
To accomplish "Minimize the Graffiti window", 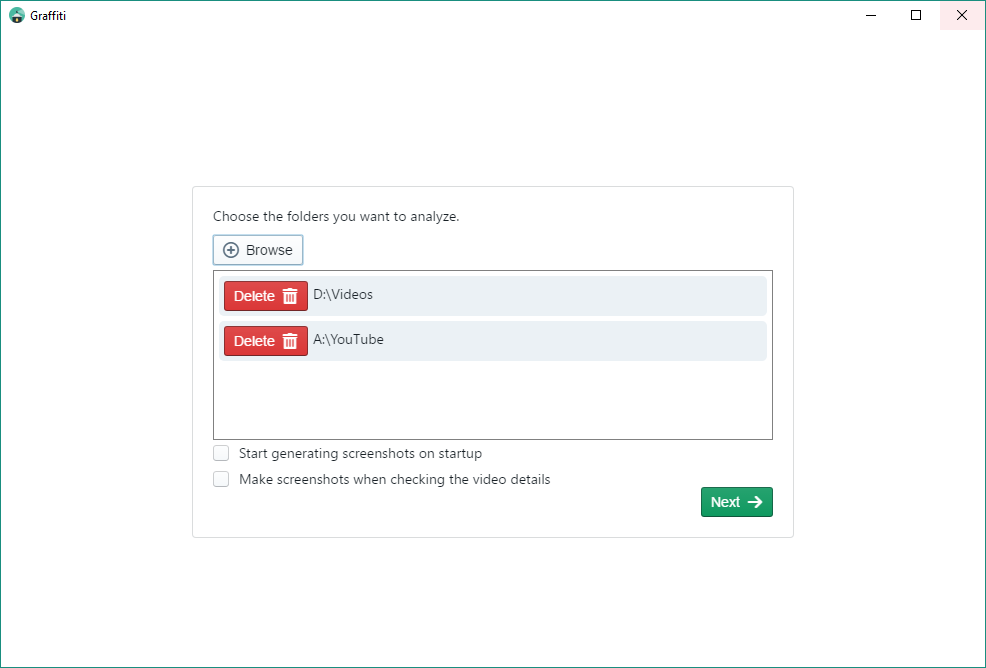I will click(x=870, y=15).
